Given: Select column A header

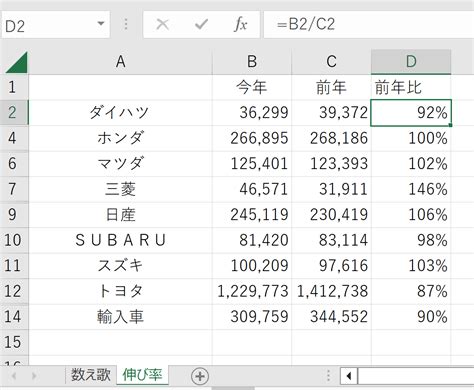Looking at the screenshot, I should [x=120, y=62].
